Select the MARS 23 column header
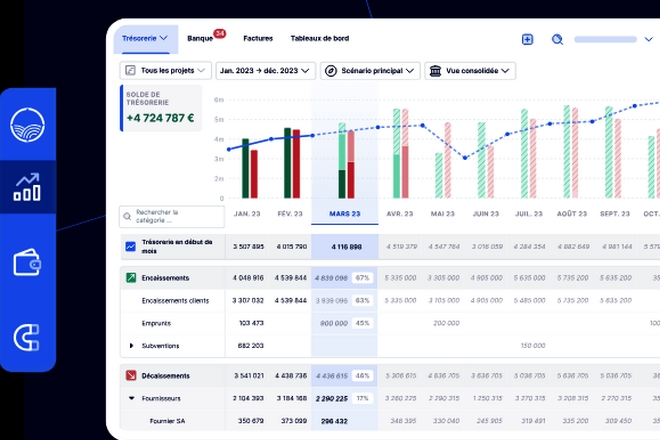The width and height of the screenshot is (660, 440). pos(344,214)
